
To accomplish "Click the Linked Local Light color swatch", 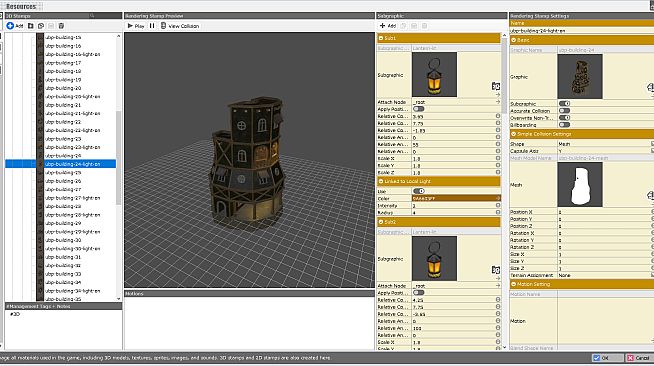I will click(x=454, y=198).
